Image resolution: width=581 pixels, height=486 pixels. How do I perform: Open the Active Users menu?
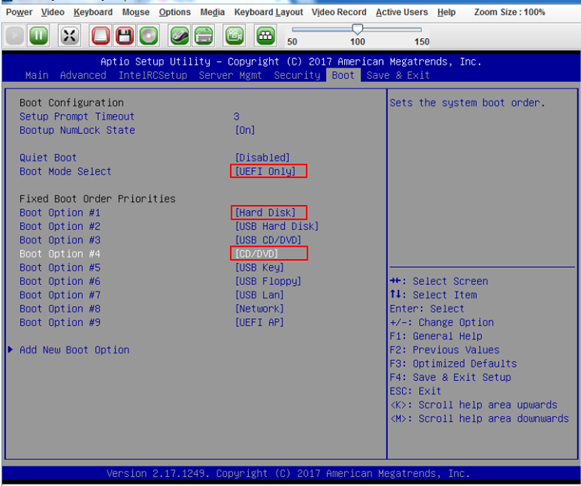[402, 12]
